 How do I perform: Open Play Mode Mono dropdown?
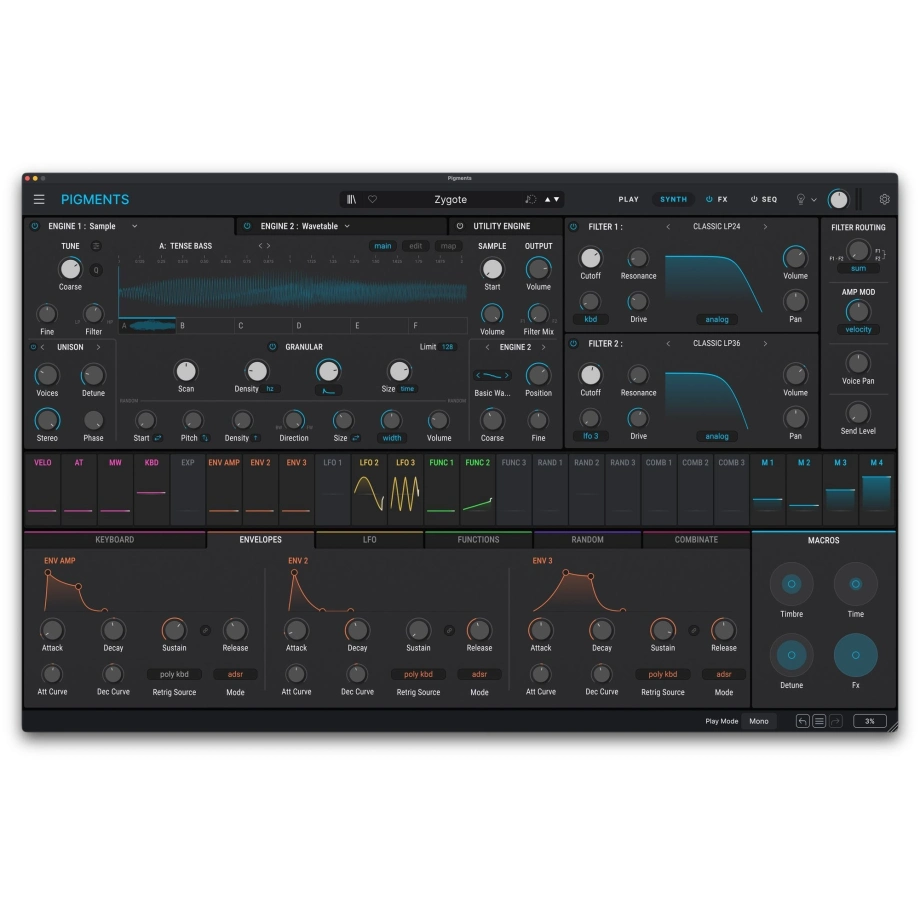[759, 721]
